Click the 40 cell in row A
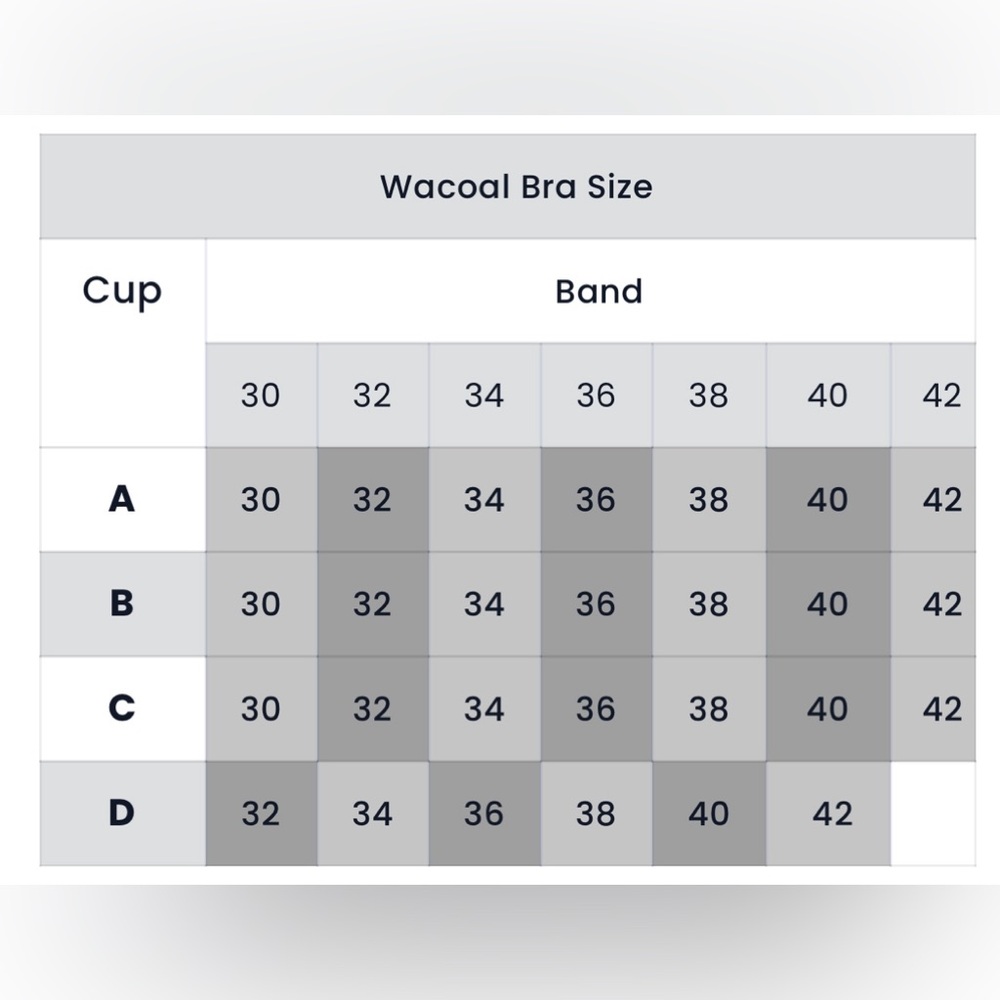This screenshot has width=1000, height=1000. click(x=828, y=499)
